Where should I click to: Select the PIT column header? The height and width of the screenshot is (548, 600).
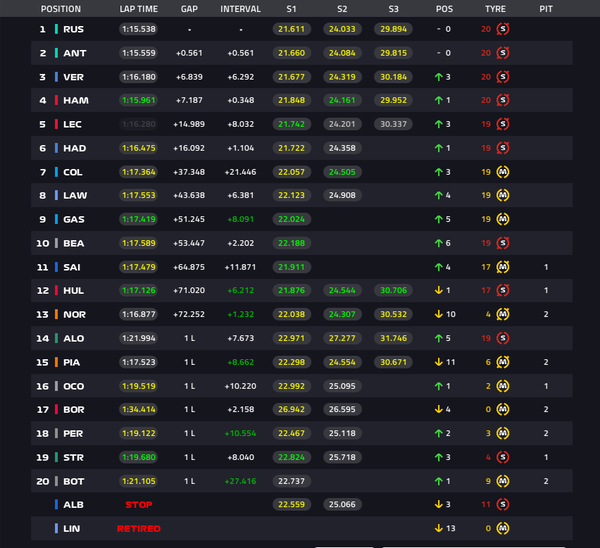[546, 9]
